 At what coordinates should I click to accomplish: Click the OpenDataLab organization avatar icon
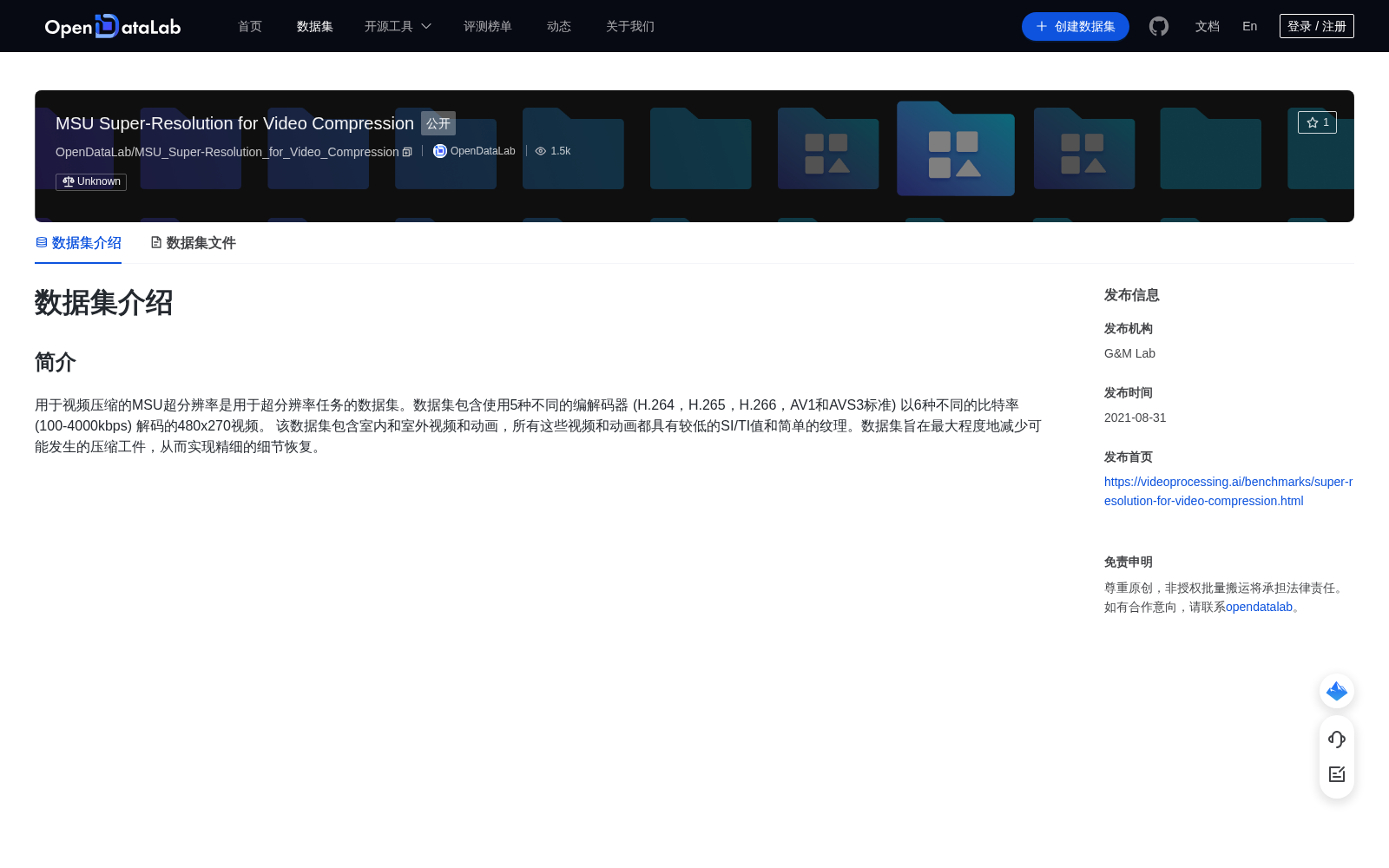coord(440,151)
